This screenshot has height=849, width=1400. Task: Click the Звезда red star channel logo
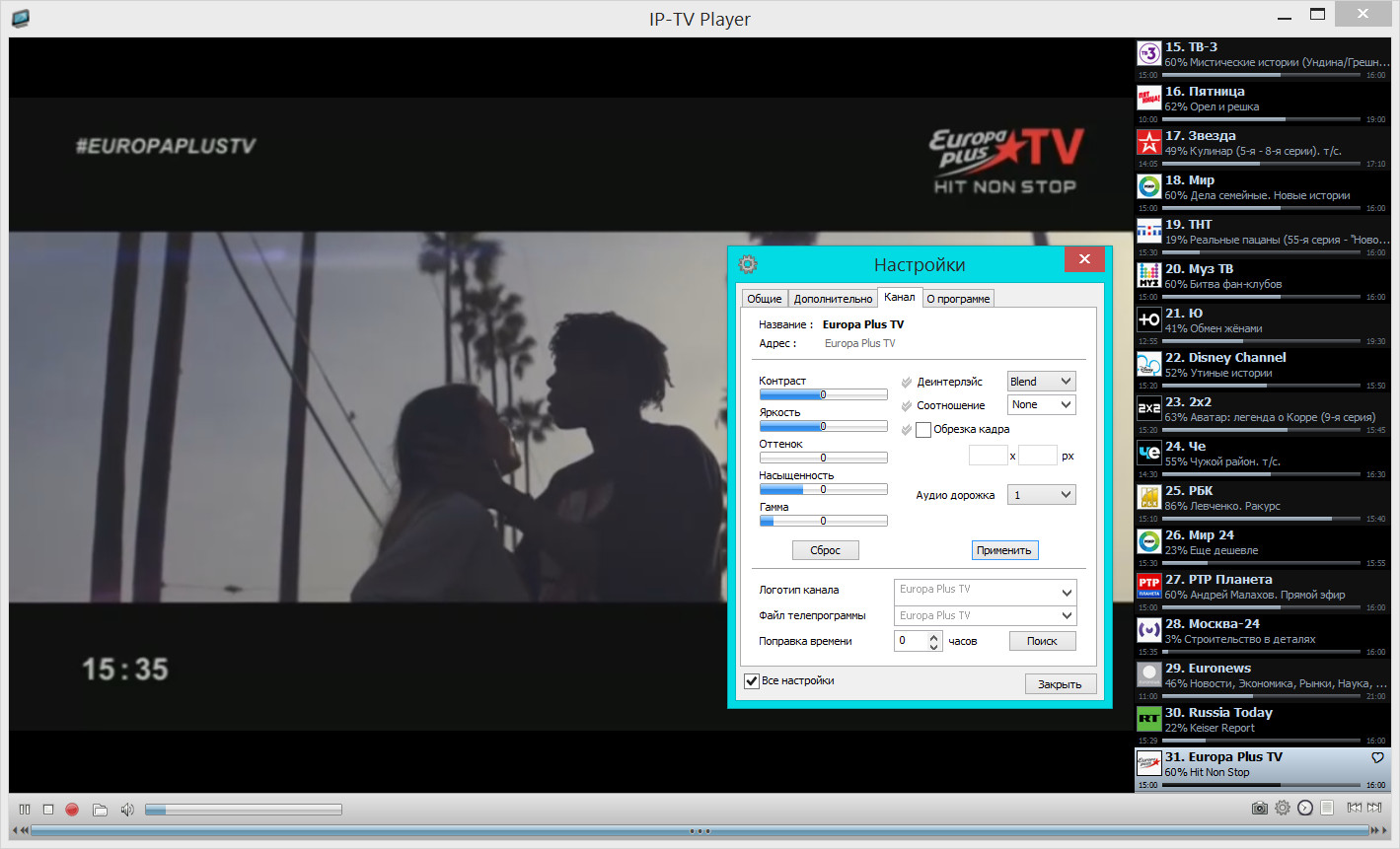[x=1148, y=142]
